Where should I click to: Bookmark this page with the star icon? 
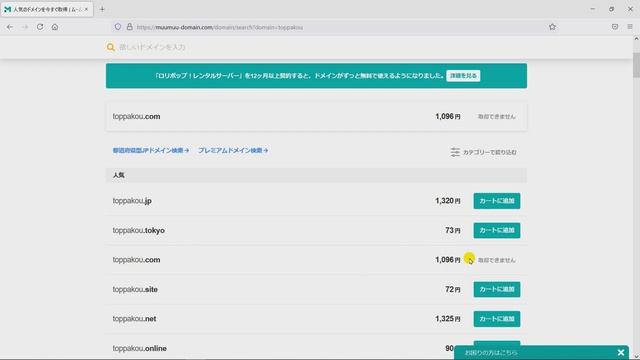(x=552, y=27)
